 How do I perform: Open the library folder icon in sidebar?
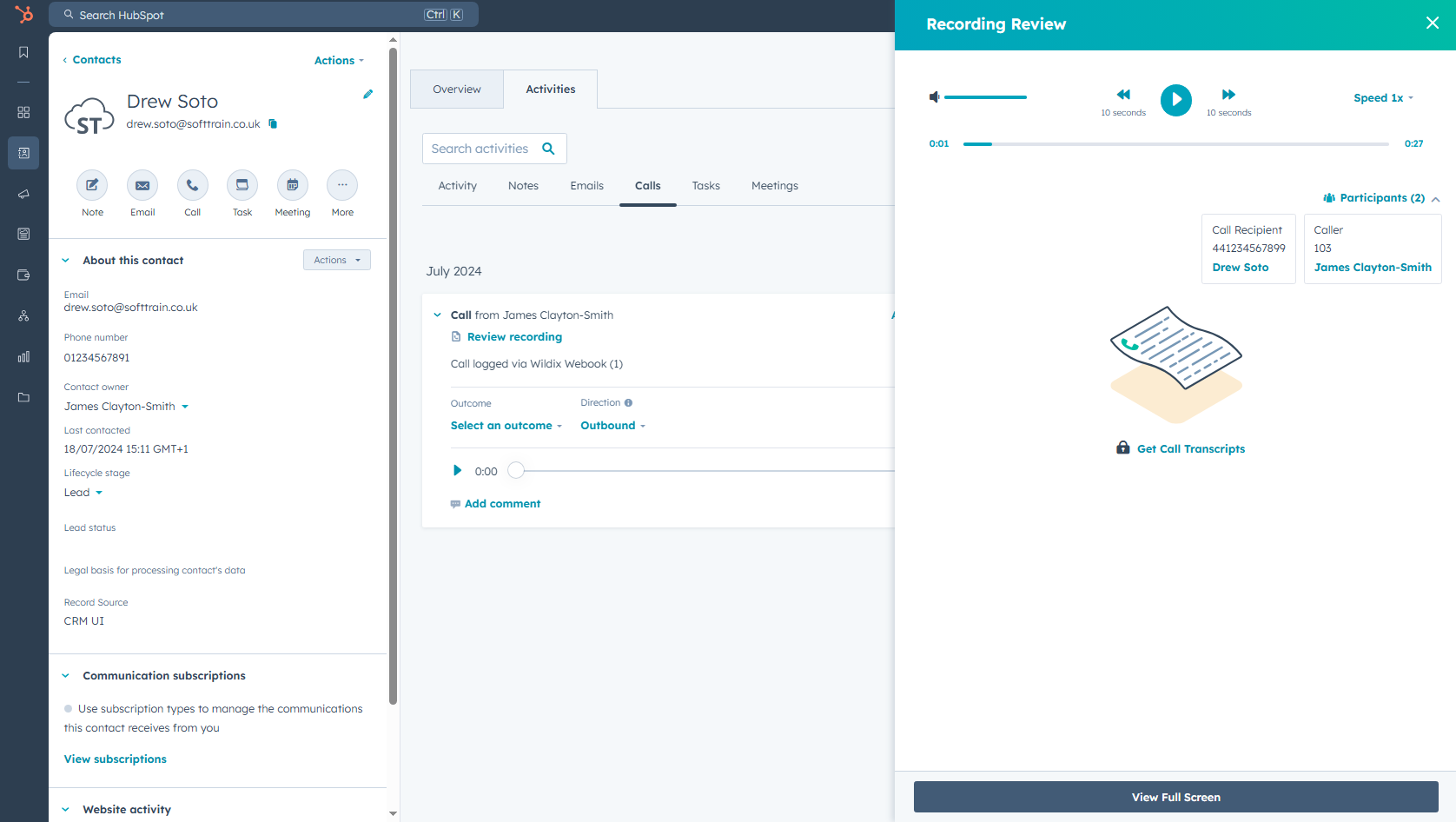coord(23,397)
